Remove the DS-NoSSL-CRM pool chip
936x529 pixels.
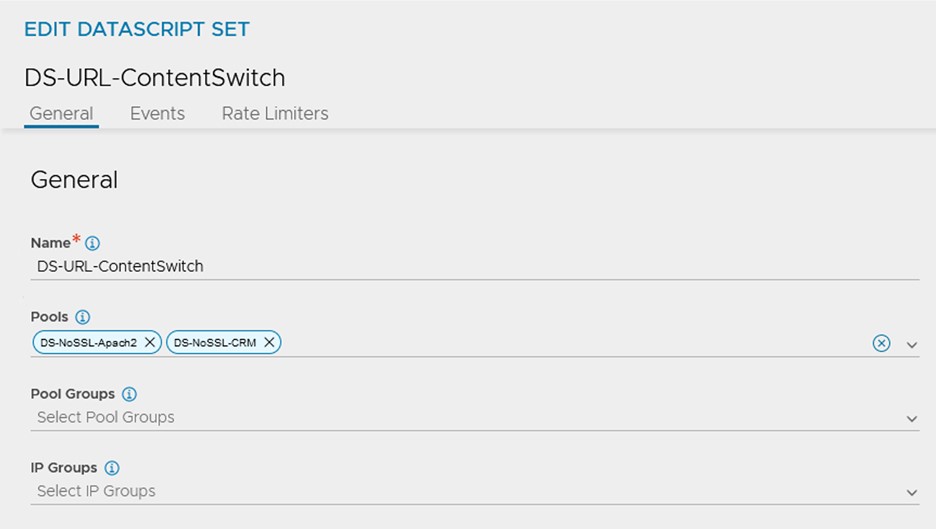pyautogui.click(x=269, y=343)
